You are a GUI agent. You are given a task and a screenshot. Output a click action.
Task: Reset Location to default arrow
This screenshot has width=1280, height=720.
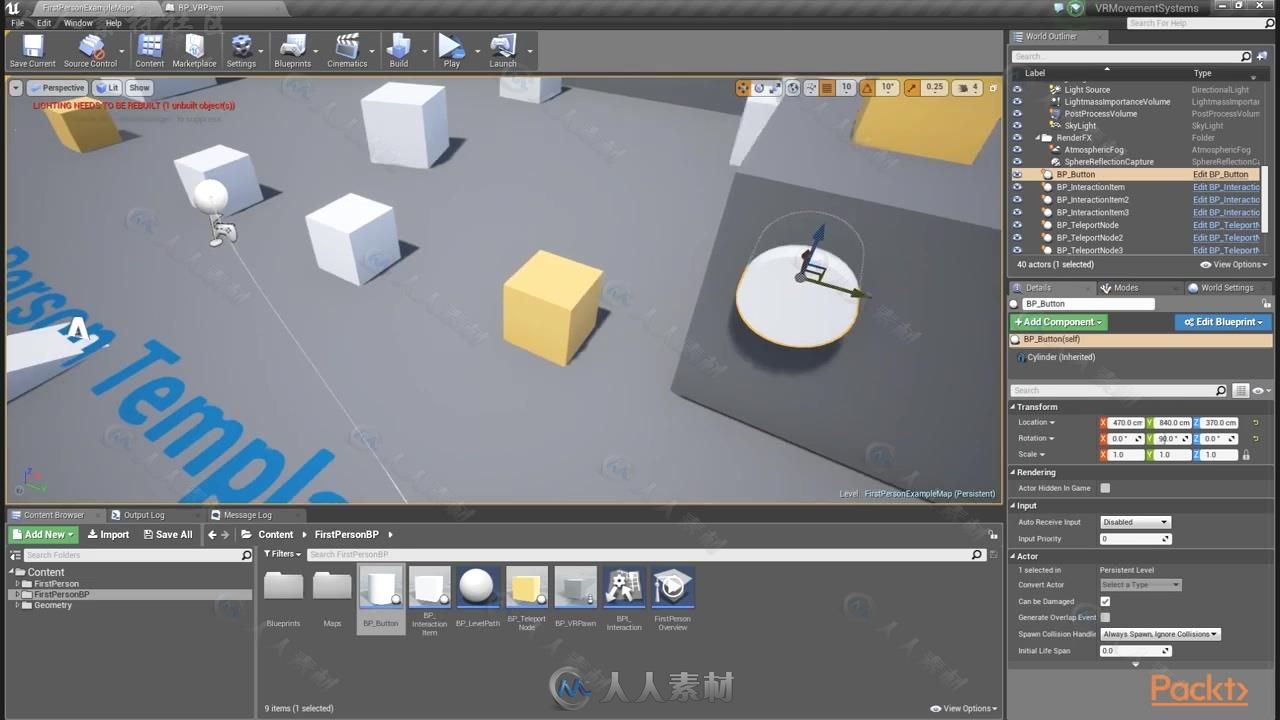(x=1255, y=423)
